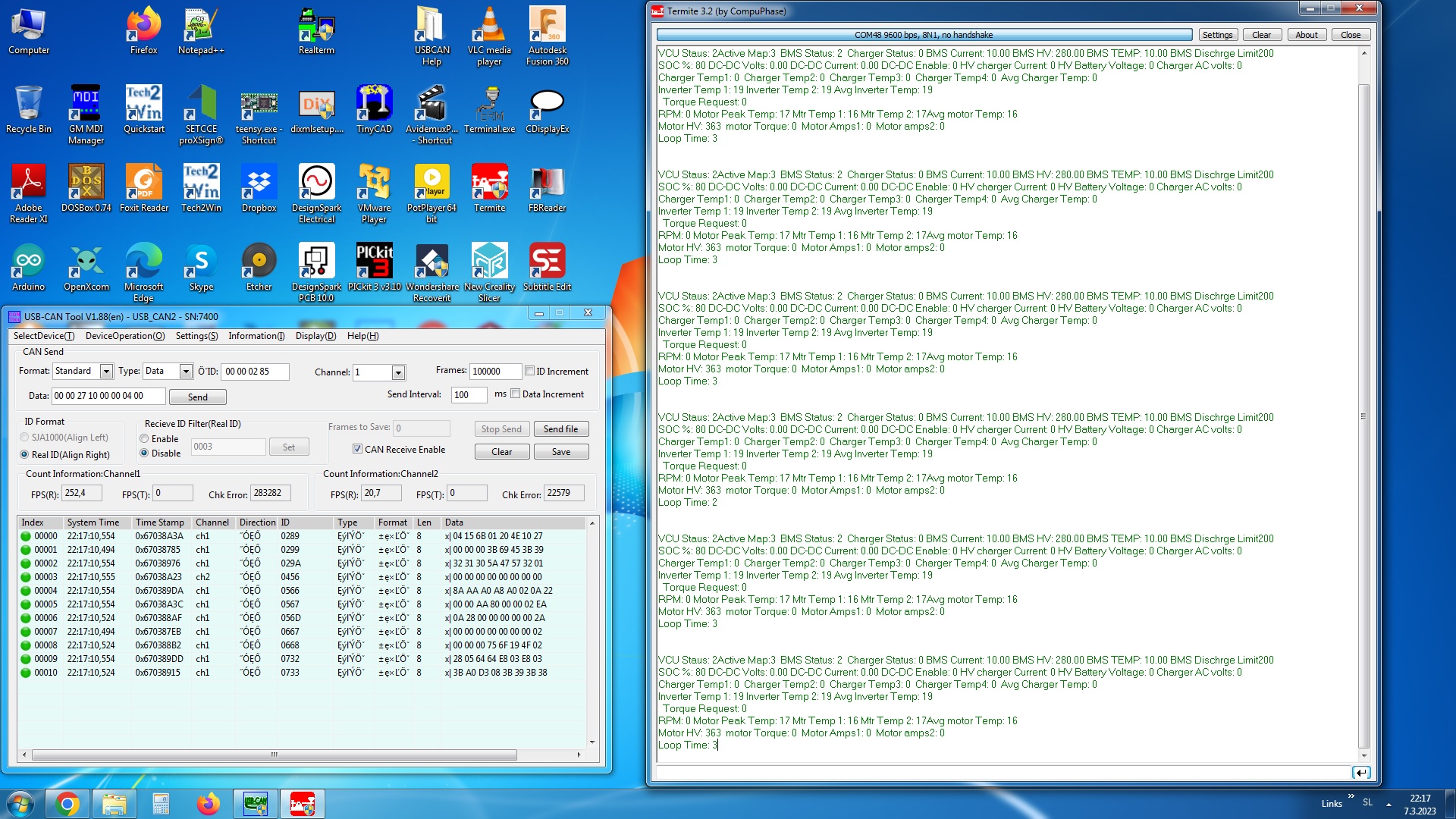
Task: Expand the Channel dropdown
Action: click(398, 372)
